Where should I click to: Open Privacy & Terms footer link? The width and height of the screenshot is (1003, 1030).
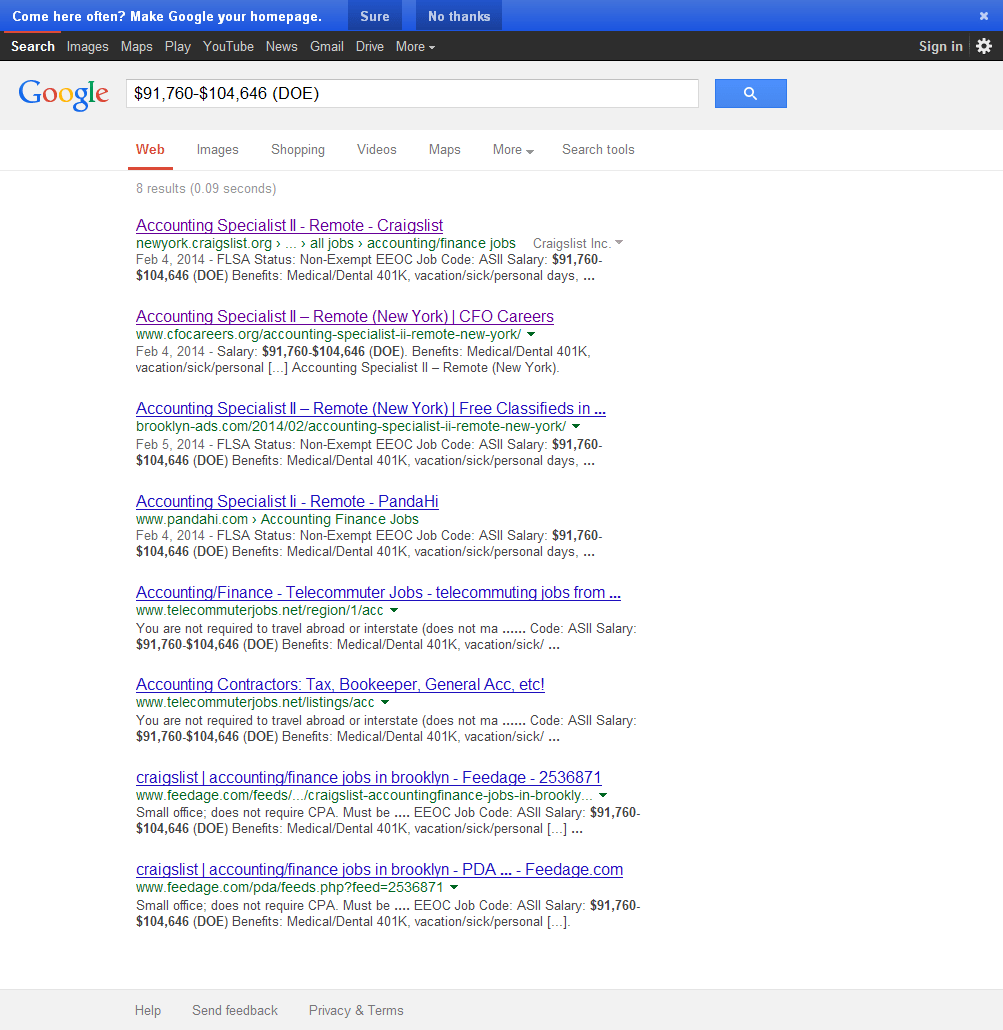point(356,1010)
